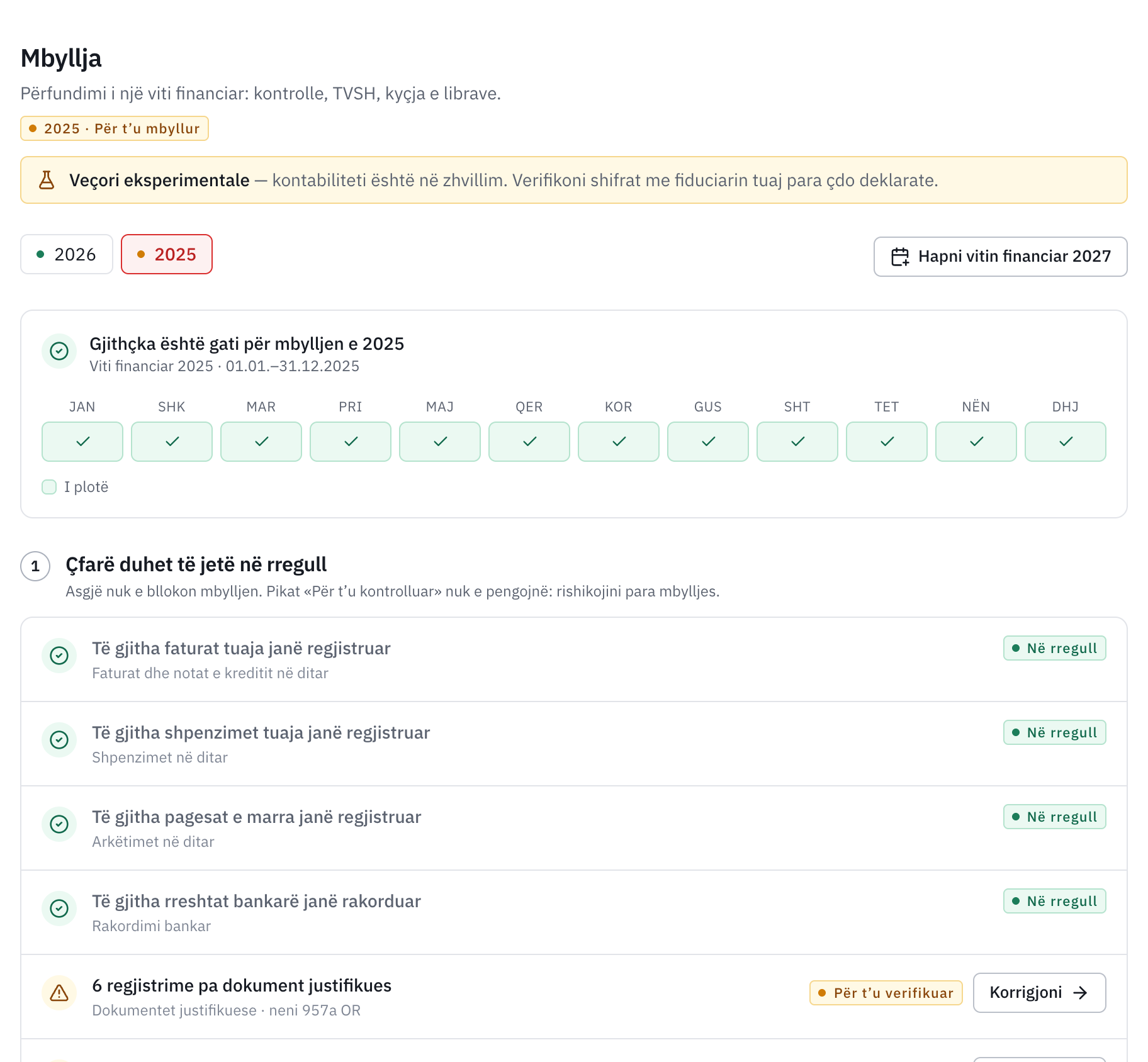Viewport: 1148px width, 1062px height.
Task: Switch to the 2025 year tab
Action: 167,254
